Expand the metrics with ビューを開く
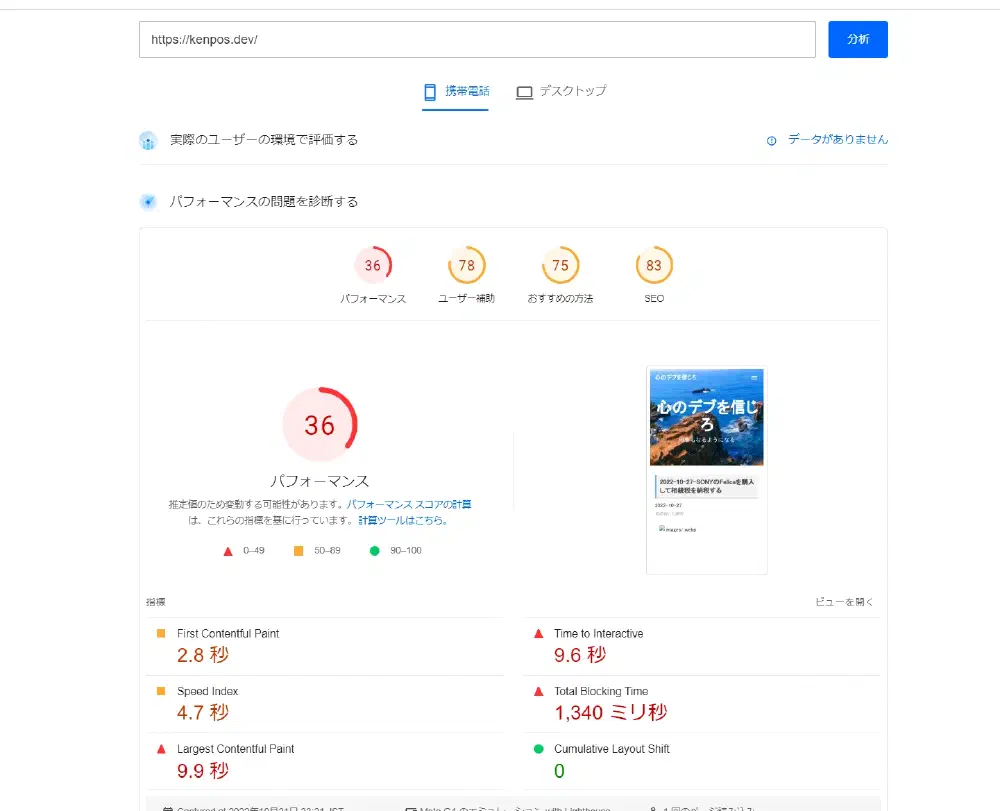 844,602
